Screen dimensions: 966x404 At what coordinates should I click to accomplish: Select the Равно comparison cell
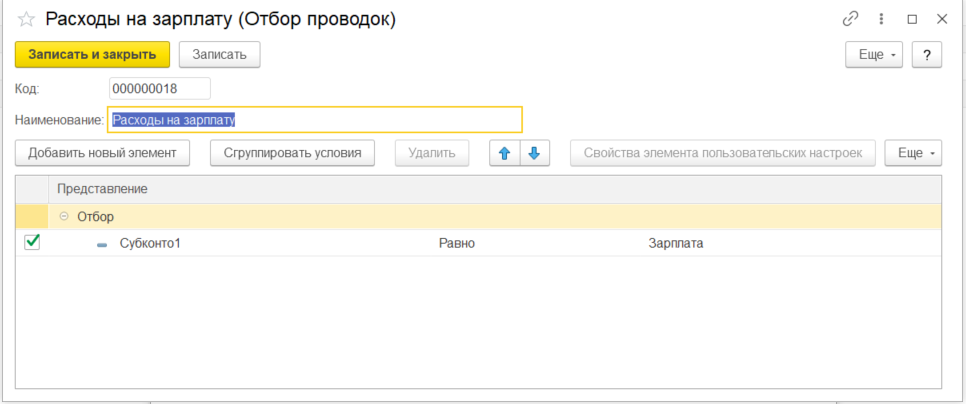click(457, 243)
